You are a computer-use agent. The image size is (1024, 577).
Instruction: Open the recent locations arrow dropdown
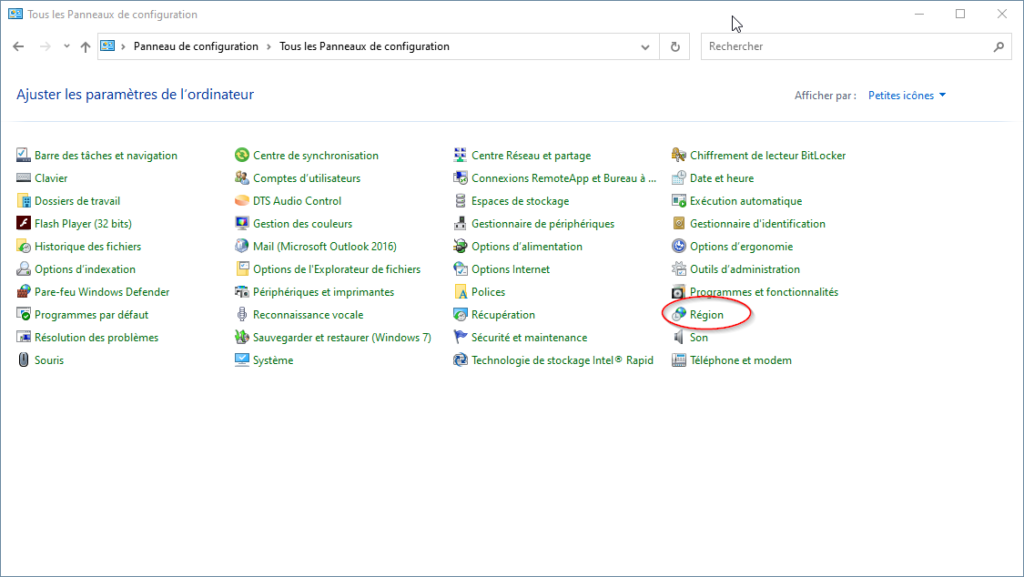pyautogui.click(x=67, y=47)
